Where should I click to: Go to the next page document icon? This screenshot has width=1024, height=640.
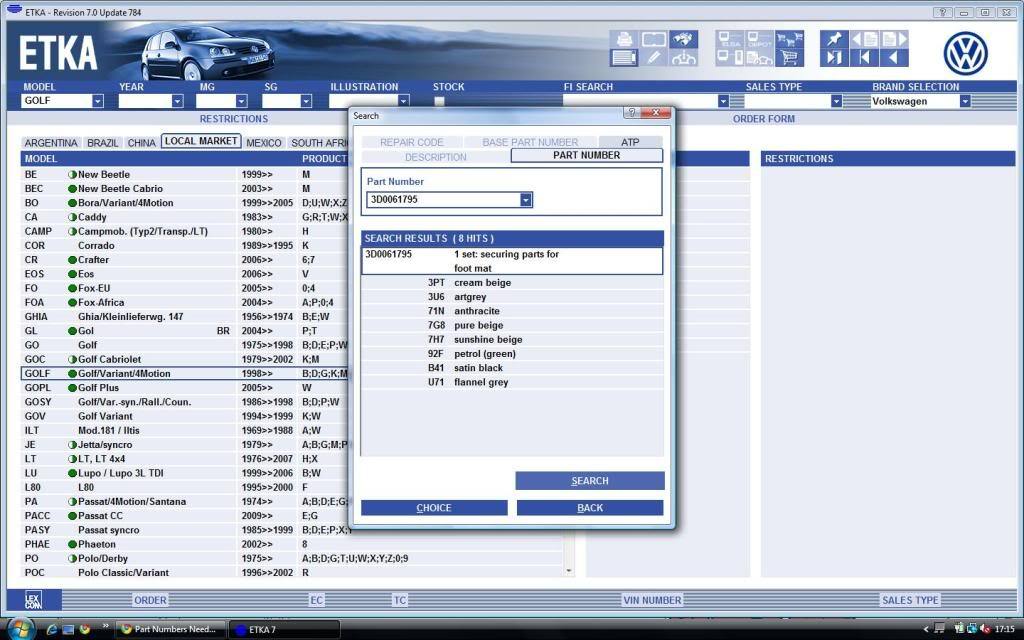click(x=894, y=39)
